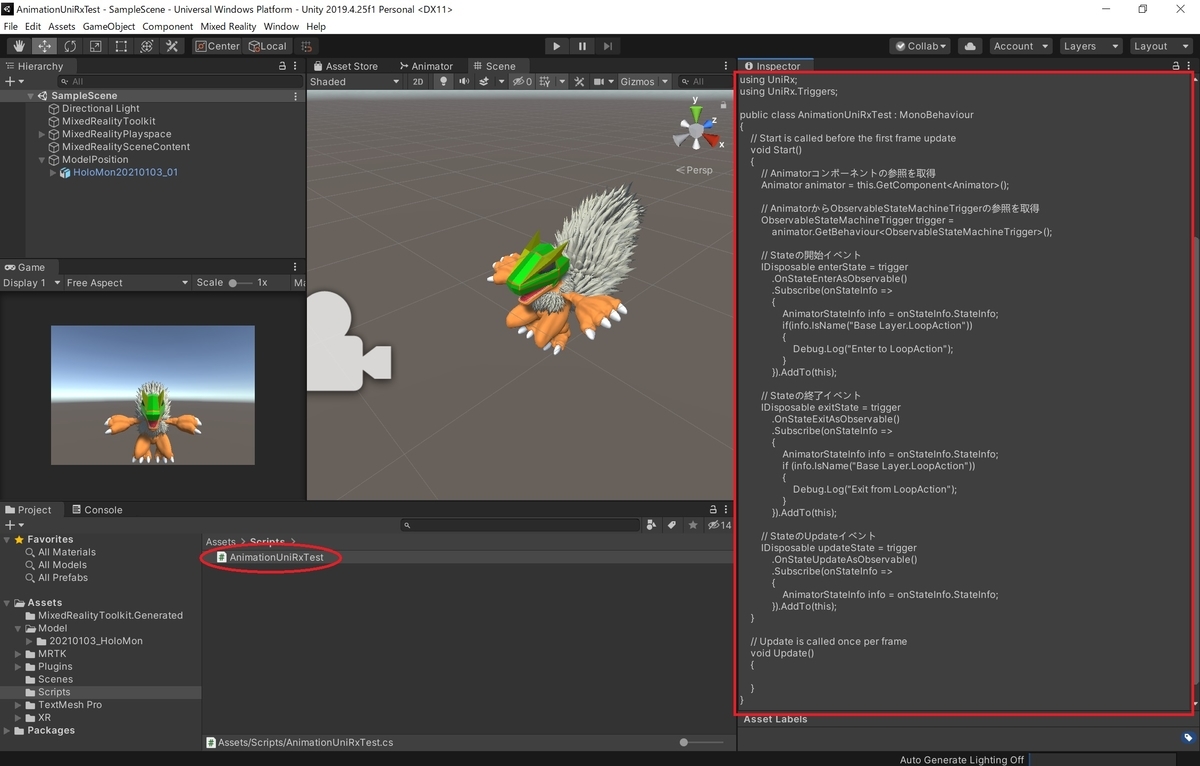The image size is (1200, 766).
Task: Expand MixedRealityPlayspace object
Action: 42,134
